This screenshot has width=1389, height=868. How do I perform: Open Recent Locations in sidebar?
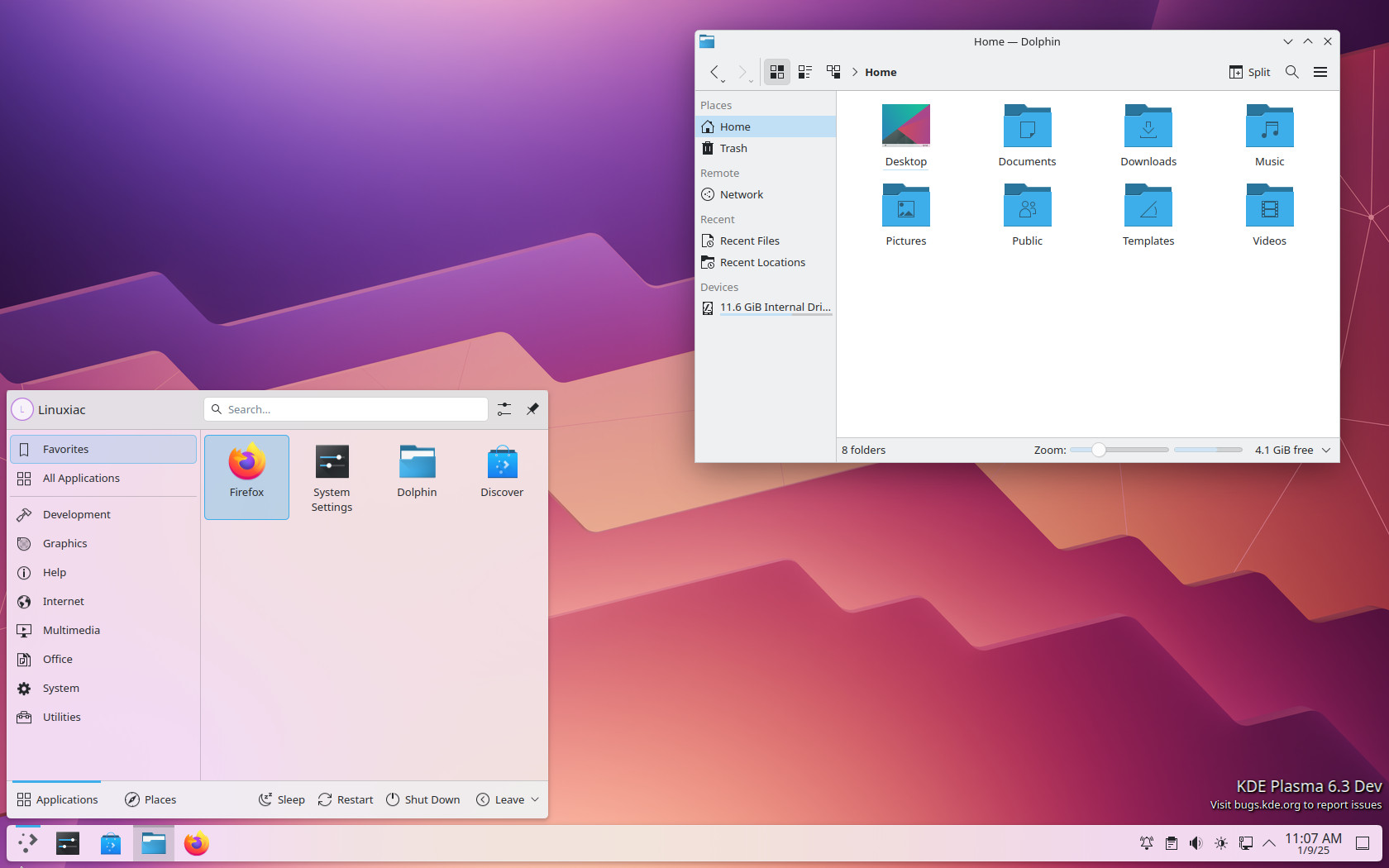pos(766,262)
